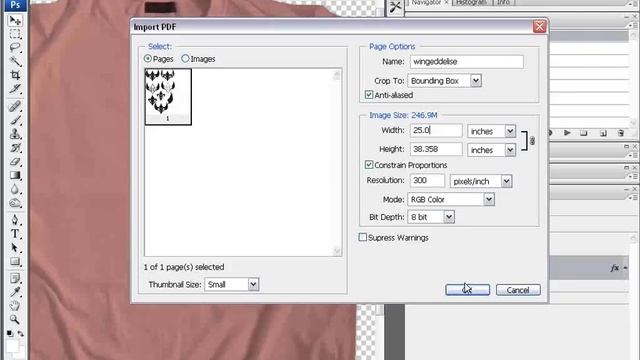Select the Move tool
The image size is (640, 360).
coord(15,20)
